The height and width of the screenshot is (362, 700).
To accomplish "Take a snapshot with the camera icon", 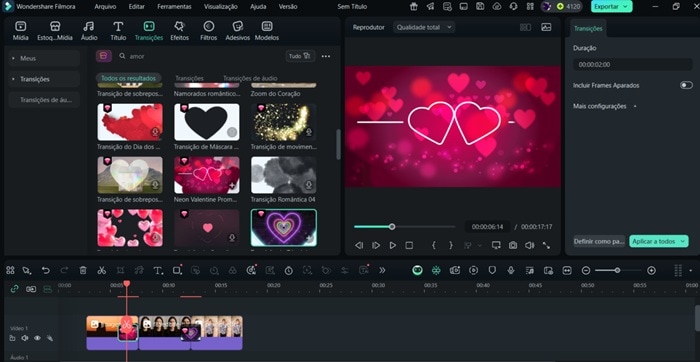I will pyautogui.click(x=513, y=245).
